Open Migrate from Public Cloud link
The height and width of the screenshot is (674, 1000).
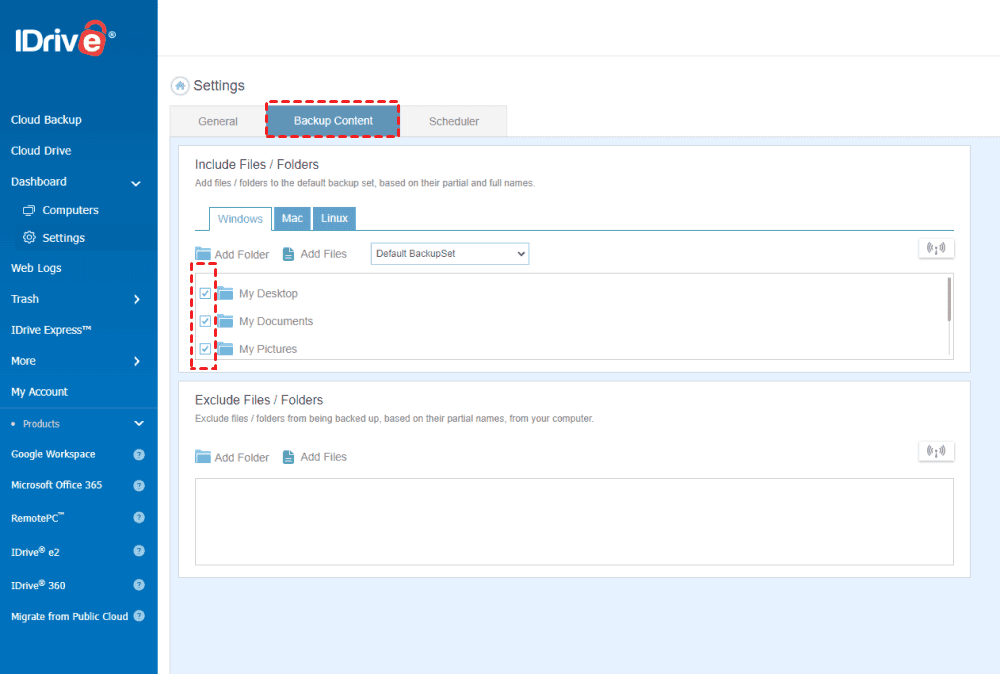coord(70,616)
